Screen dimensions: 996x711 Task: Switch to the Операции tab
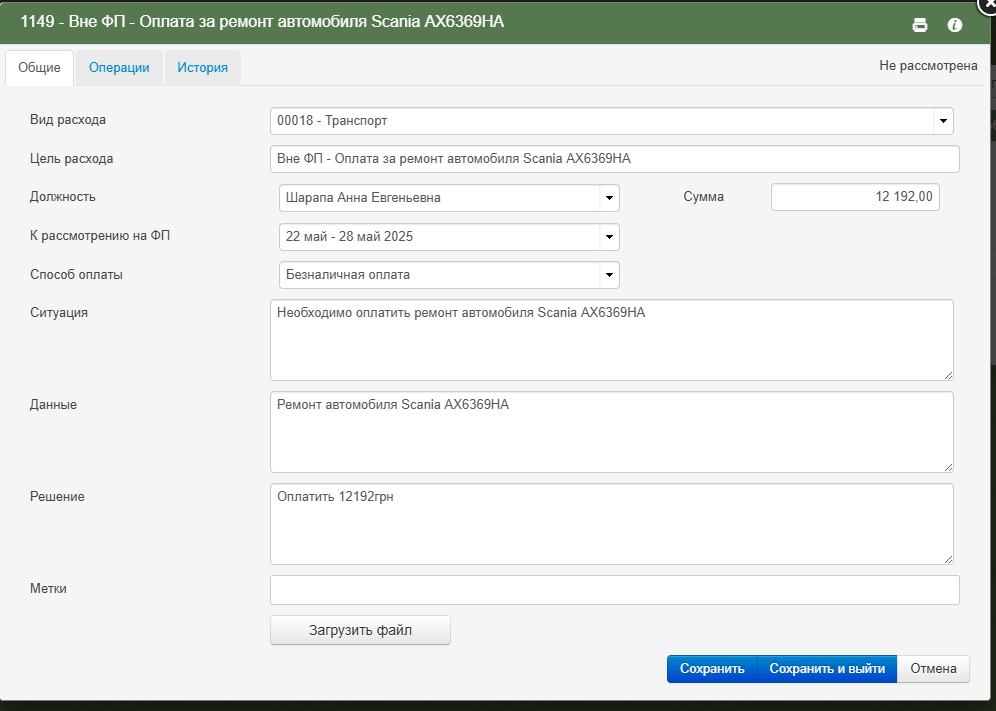[119, 67]
